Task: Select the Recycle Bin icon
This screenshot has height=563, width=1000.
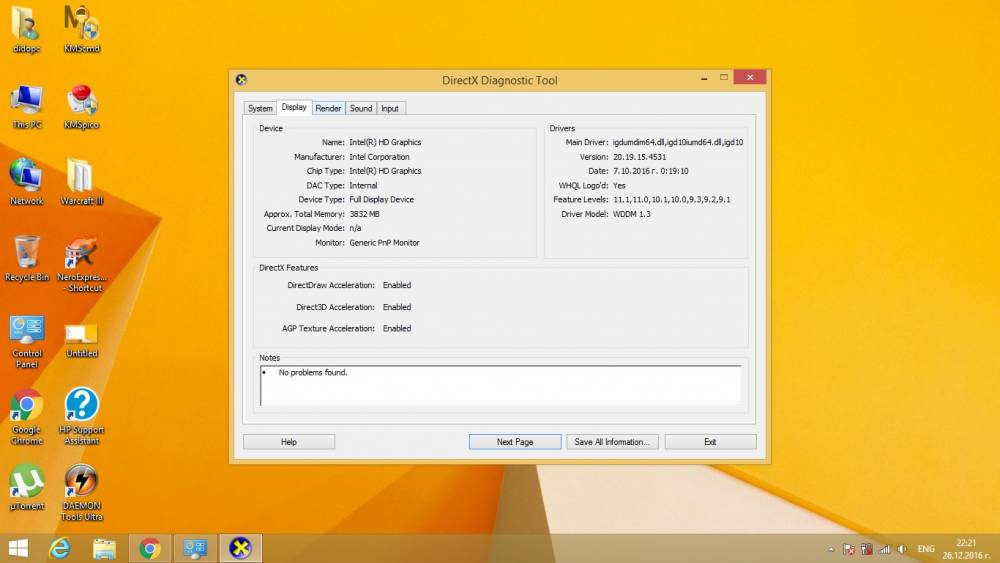Action: (x=26, y=258)
